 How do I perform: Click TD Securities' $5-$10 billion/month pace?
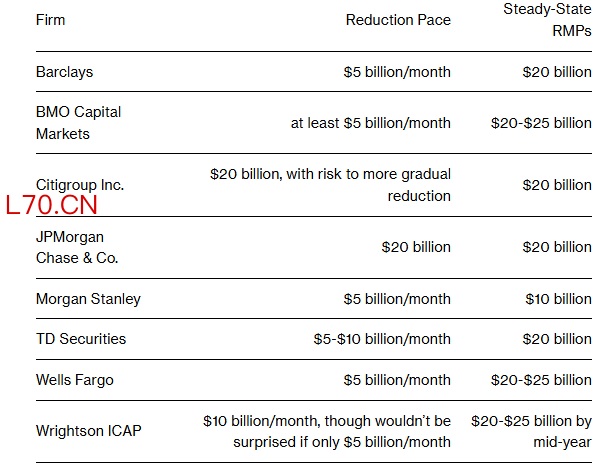point(382,339)
